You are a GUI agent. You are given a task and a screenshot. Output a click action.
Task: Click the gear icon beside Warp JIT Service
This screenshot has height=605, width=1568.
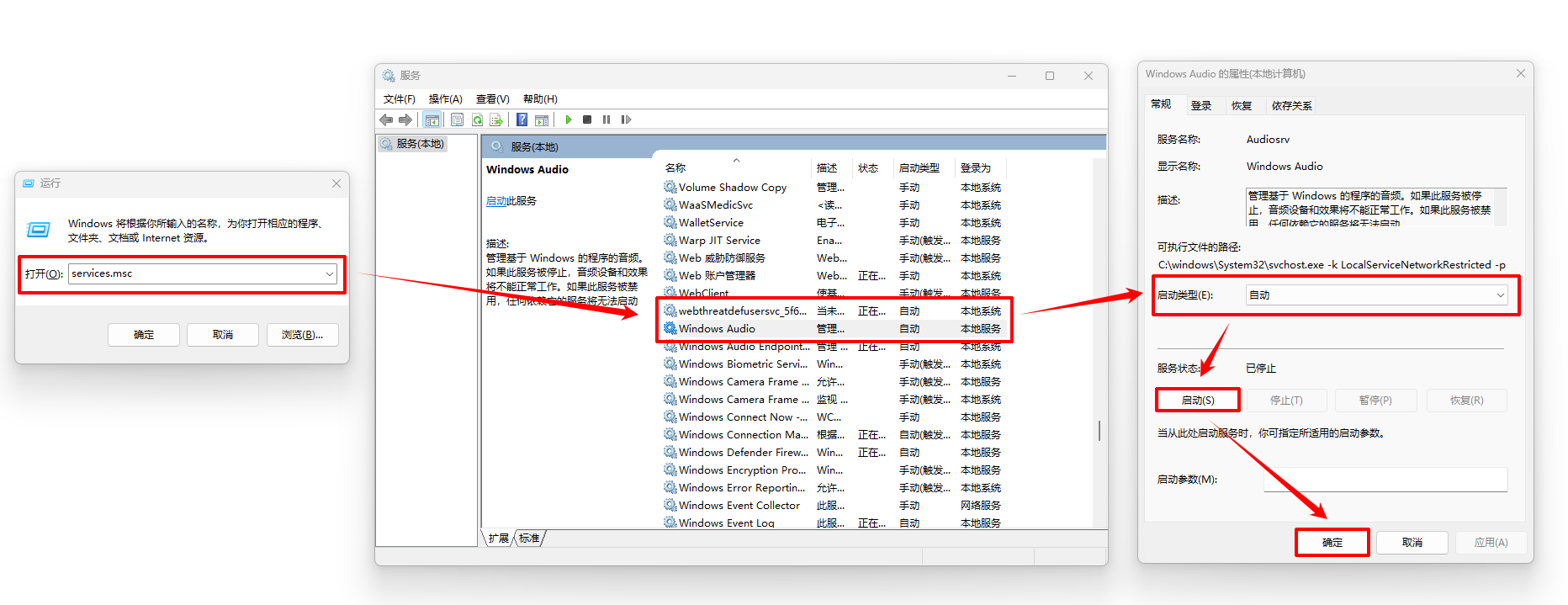670,240
